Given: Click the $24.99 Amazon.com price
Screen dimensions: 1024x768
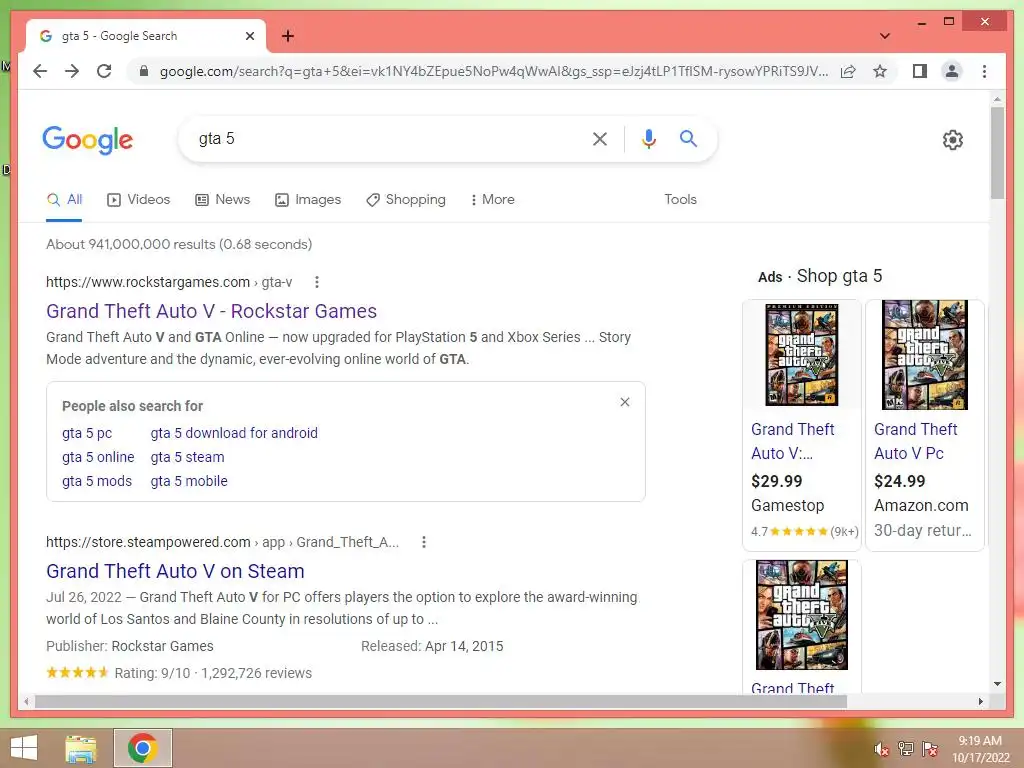Looking at the screenshot, I should [899, 481].
